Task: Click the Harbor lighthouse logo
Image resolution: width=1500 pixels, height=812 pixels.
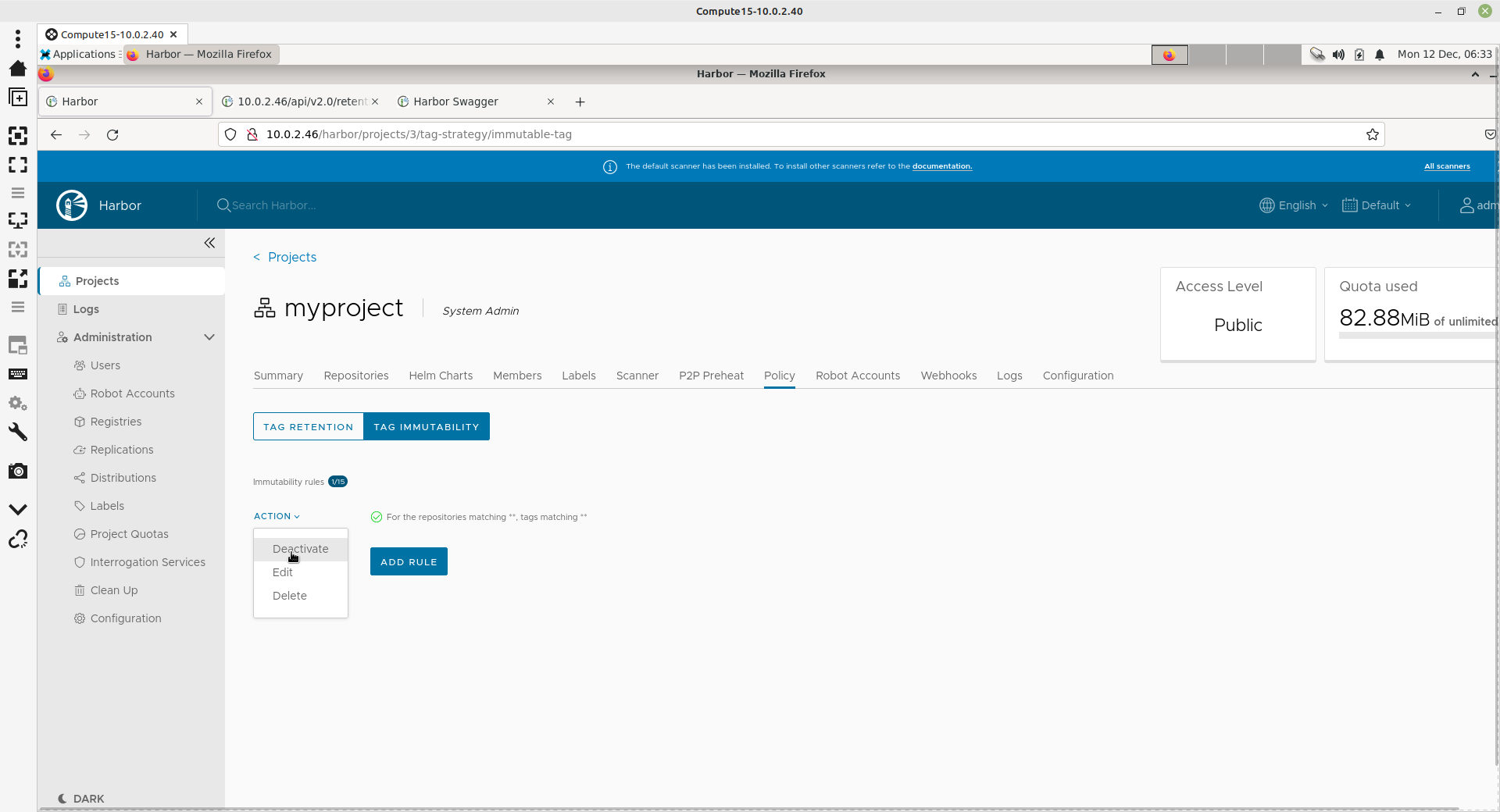Action: tap(72, 205)
